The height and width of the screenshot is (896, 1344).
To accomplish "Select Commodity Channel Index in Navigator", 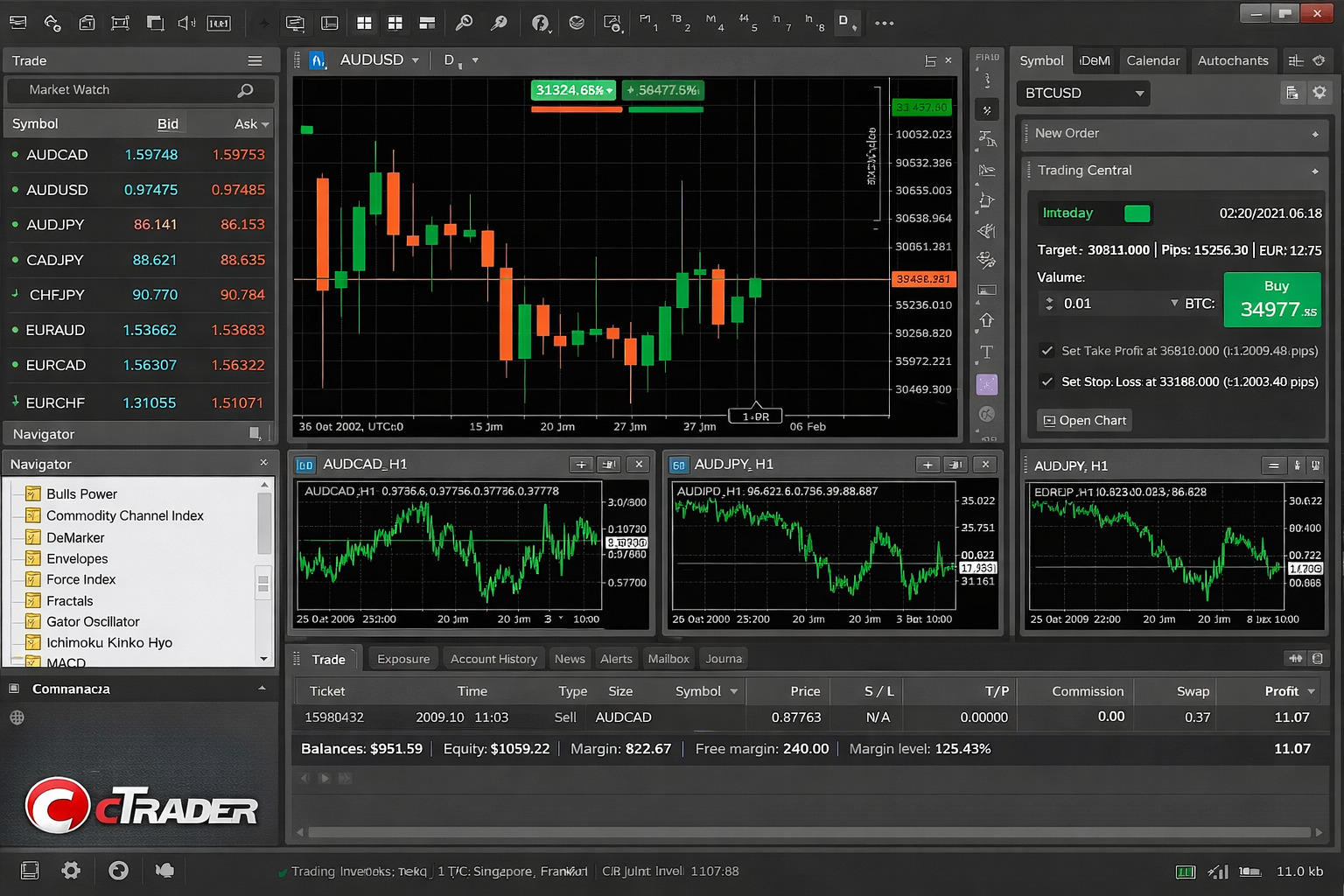I will click(125, 516).
